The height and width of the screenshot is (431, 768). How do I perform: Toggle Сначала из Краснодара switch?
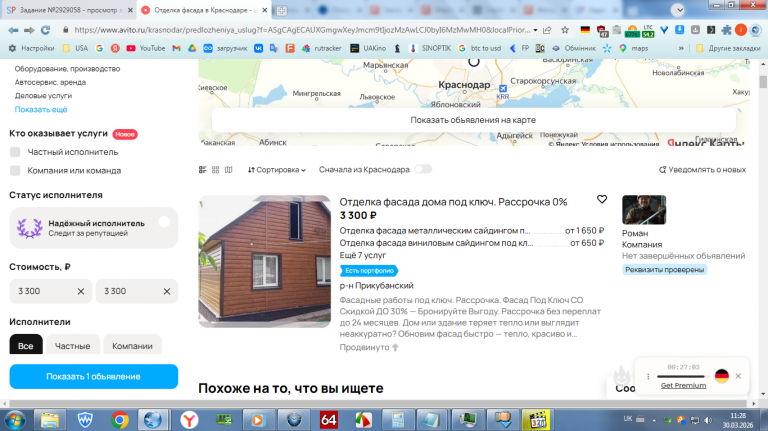pyautogui.click(x=423, y=169)
